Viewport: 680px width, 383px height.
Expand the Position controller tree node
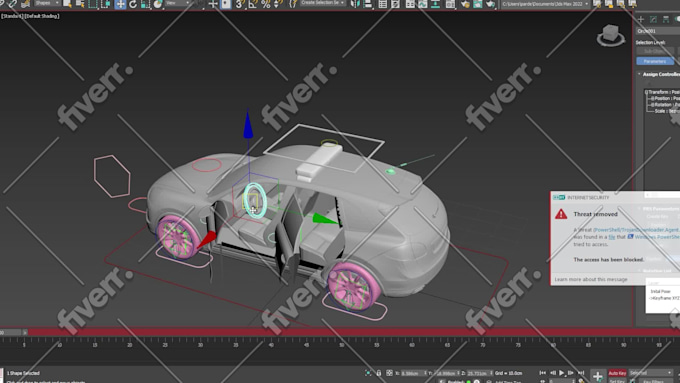tap(652, 98)
